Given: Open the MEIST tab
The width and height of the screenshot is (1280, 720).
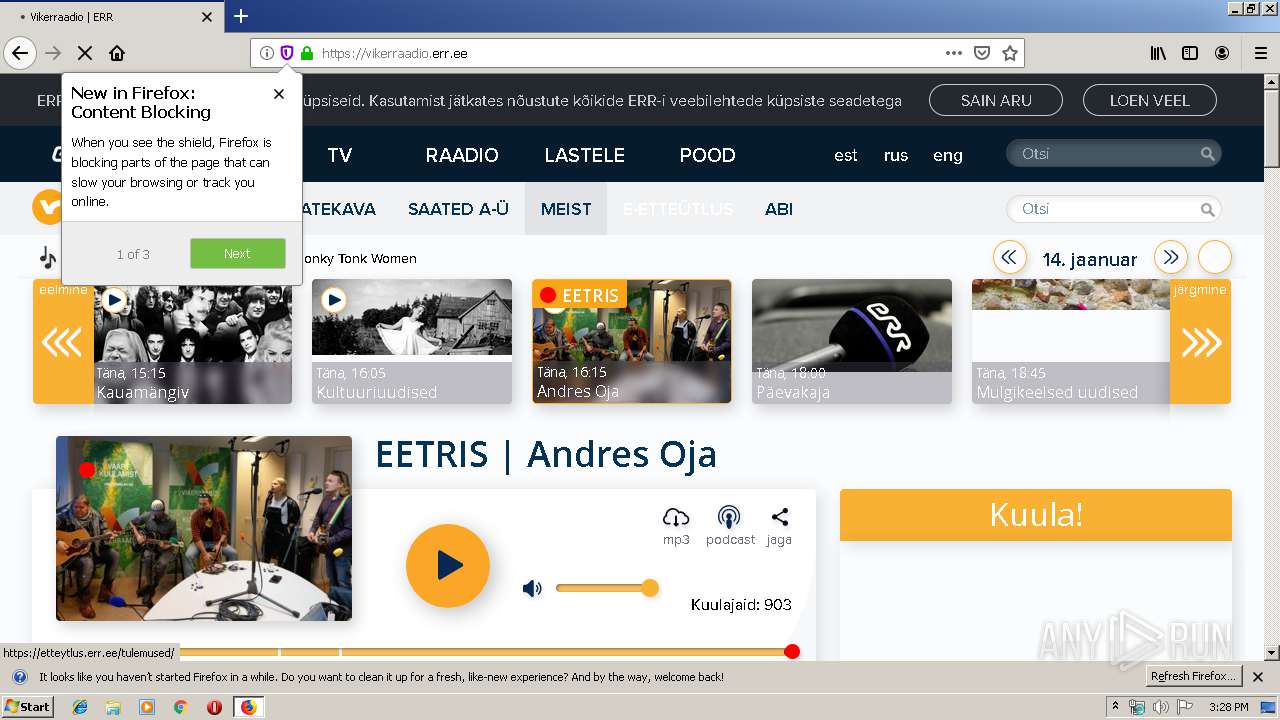Looking at the screenshot, I should (566, 209).
